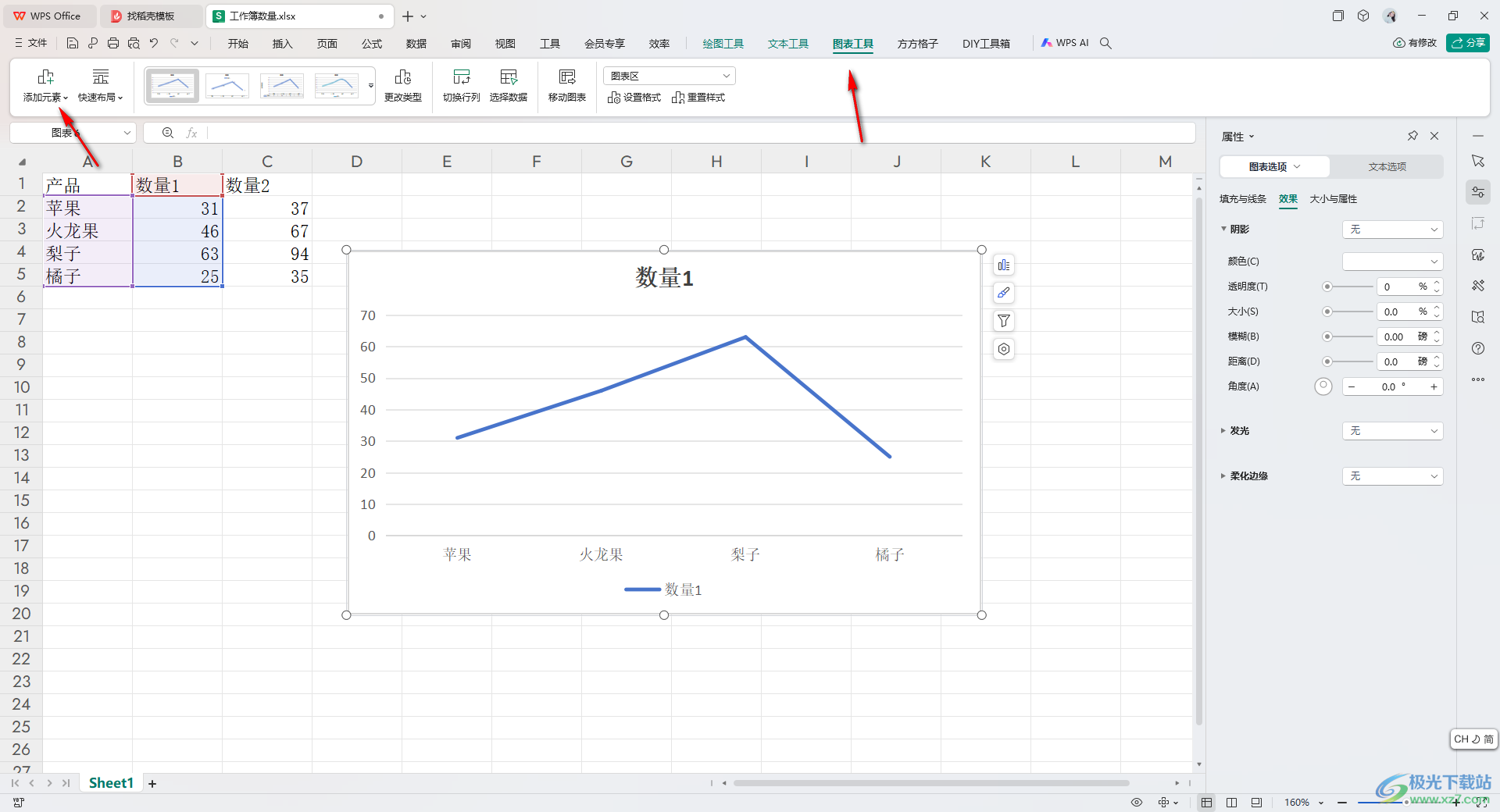The image size is (1500, 812).
Task: Toggle eye protection mode icon in status bar
Action: pos(1137,803)
